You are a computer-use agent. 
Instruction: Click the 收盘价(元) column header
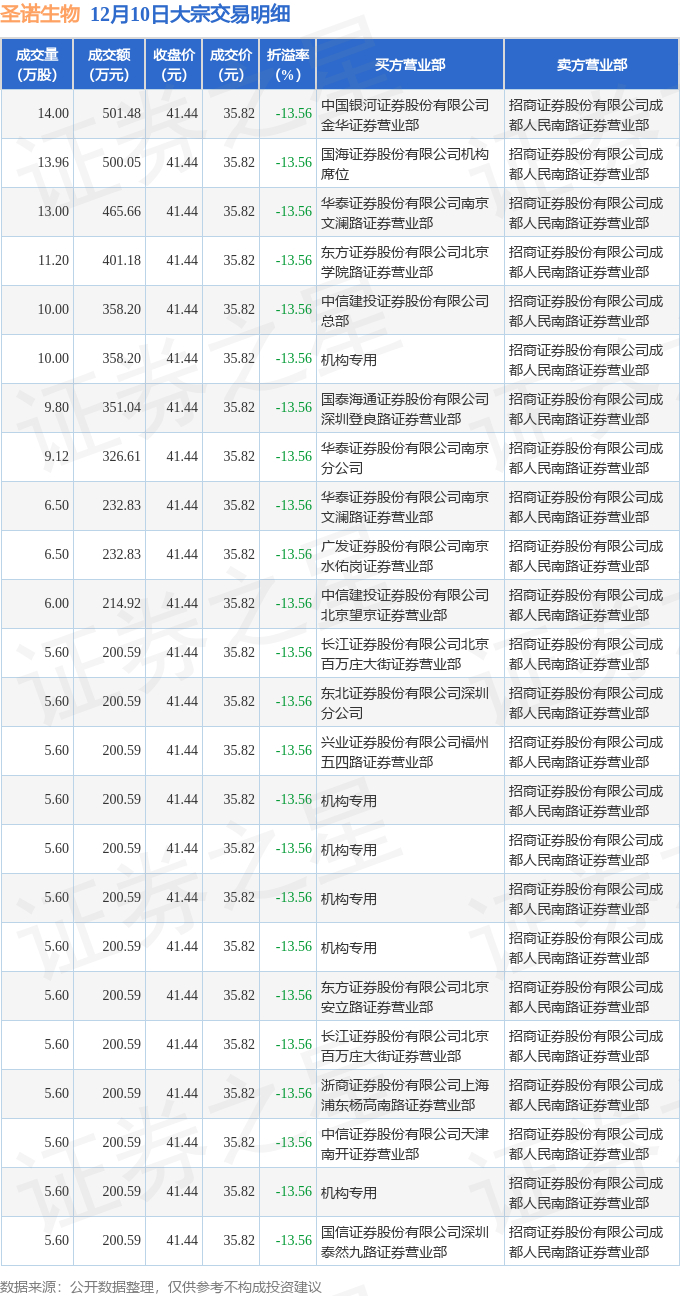[174, 65]
